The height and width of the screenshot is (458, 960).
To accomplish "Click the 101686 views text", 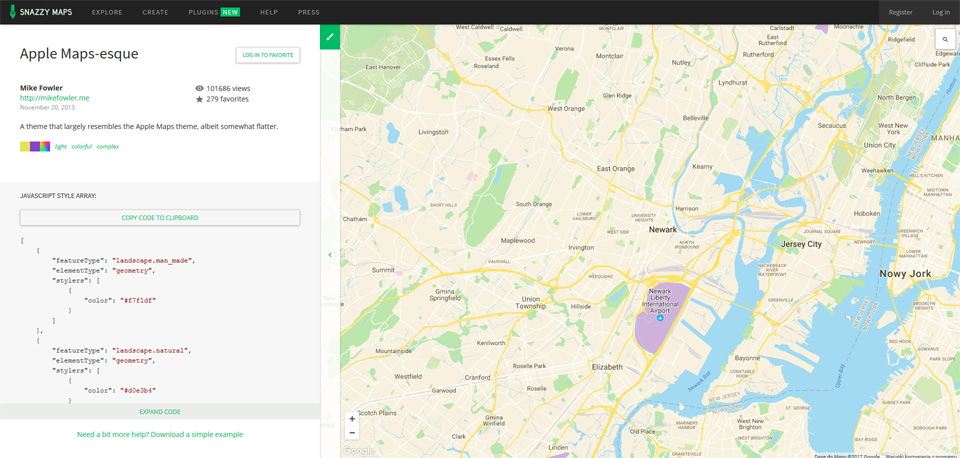I will coord(228,88).
